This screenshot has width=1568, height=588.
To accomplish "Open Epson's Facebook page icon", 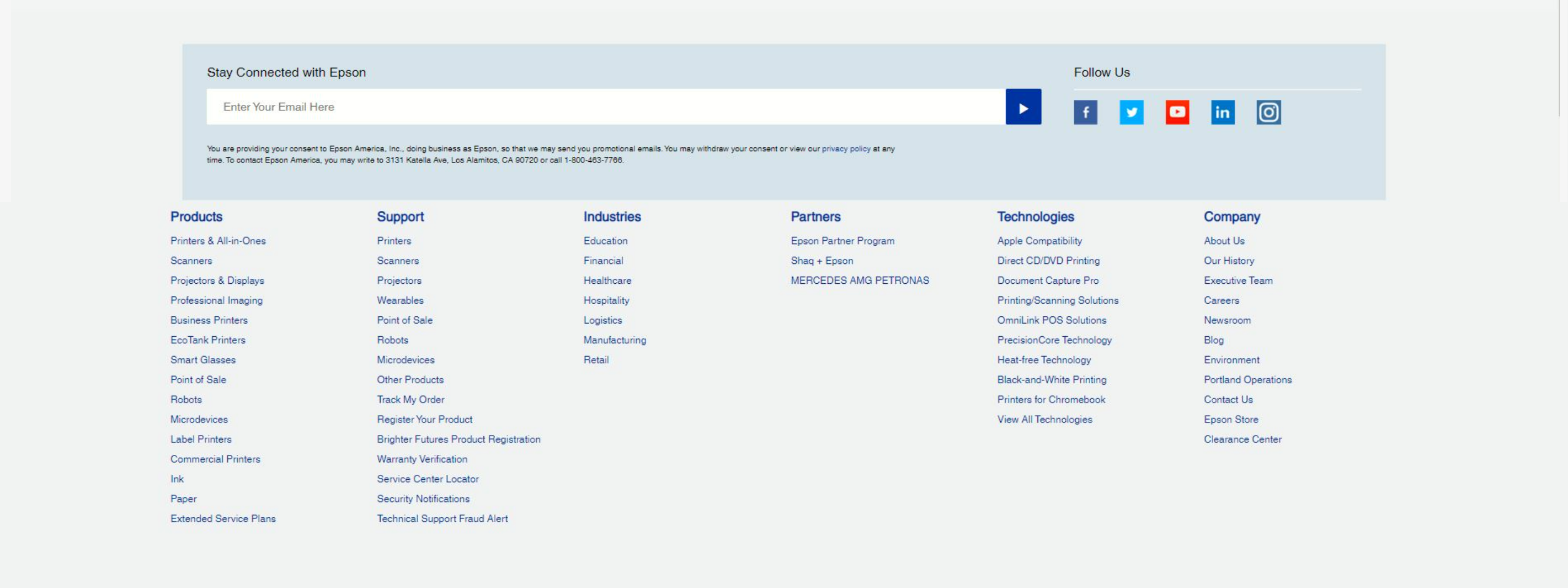I will pos(1085,112).
